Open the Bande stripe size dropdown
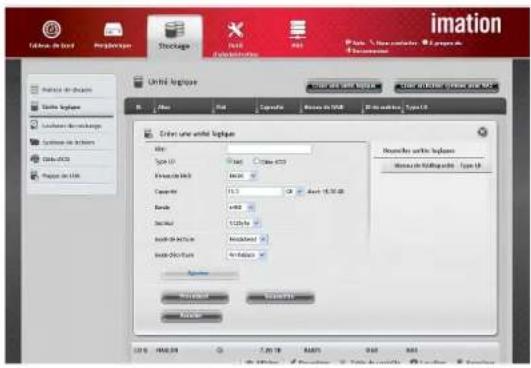 pyautogui.click(x=241, y=207)
